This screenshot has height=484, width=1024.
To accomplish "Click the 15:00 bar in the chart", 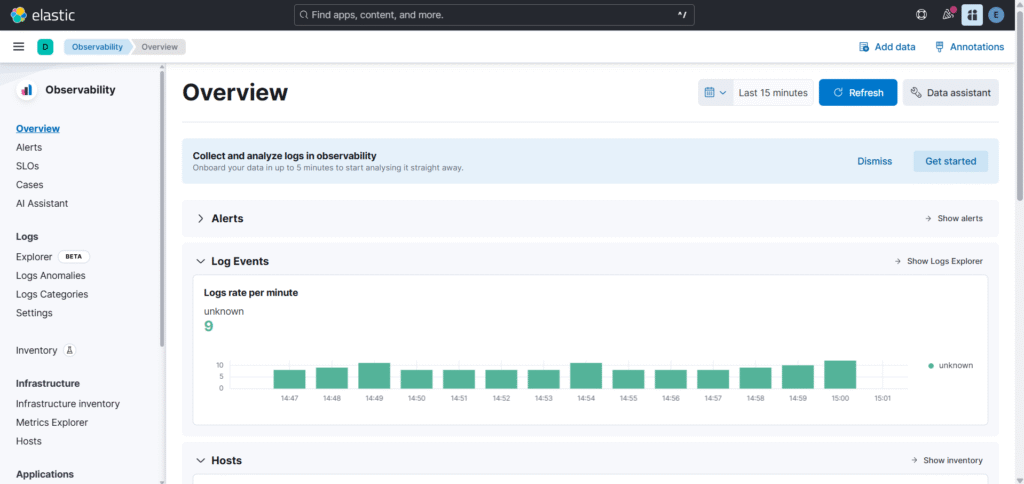I will pyautogui.click(x=840, y=375).
